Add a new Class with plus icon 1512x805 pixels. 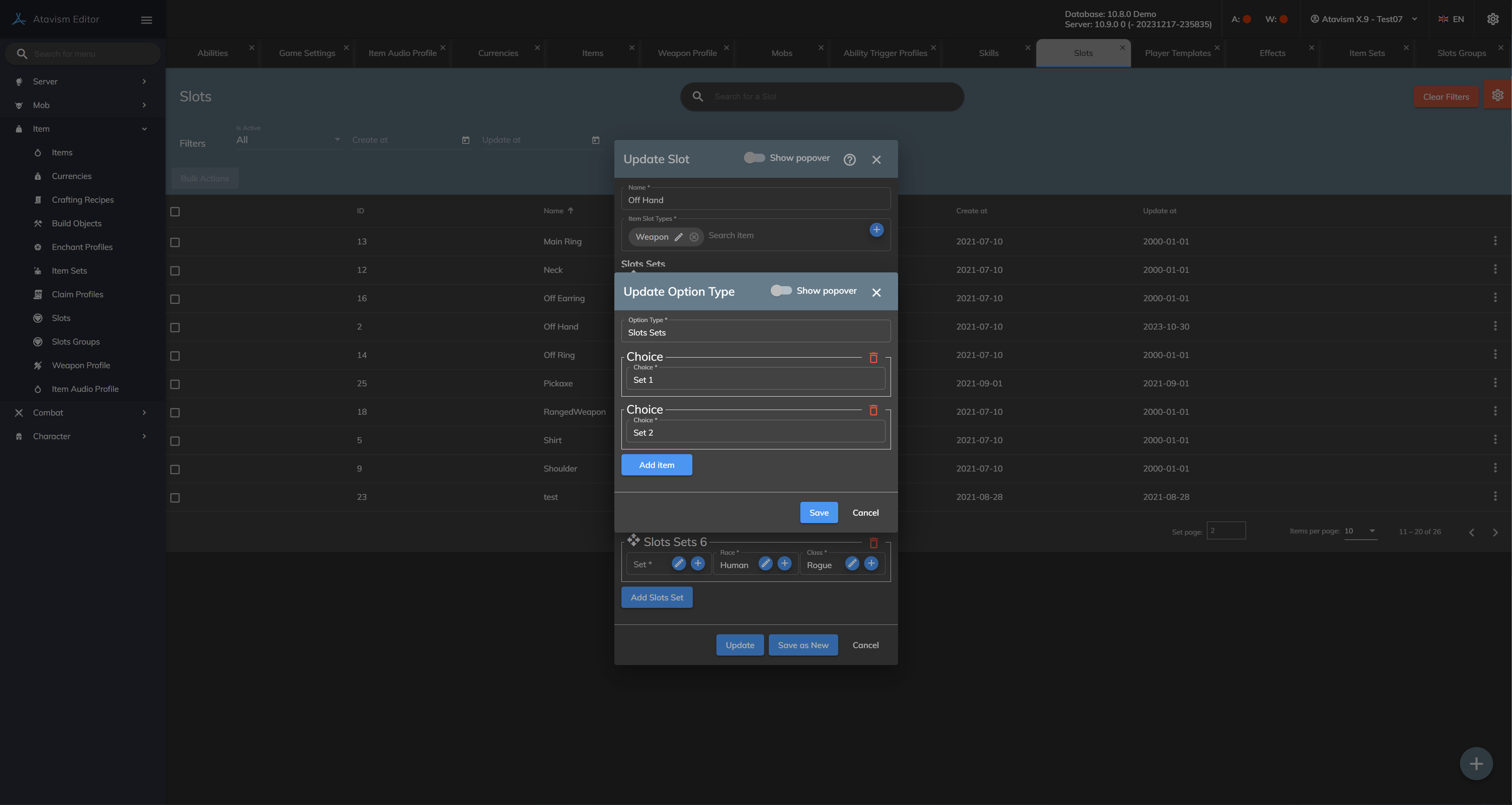tap(871, 564)
